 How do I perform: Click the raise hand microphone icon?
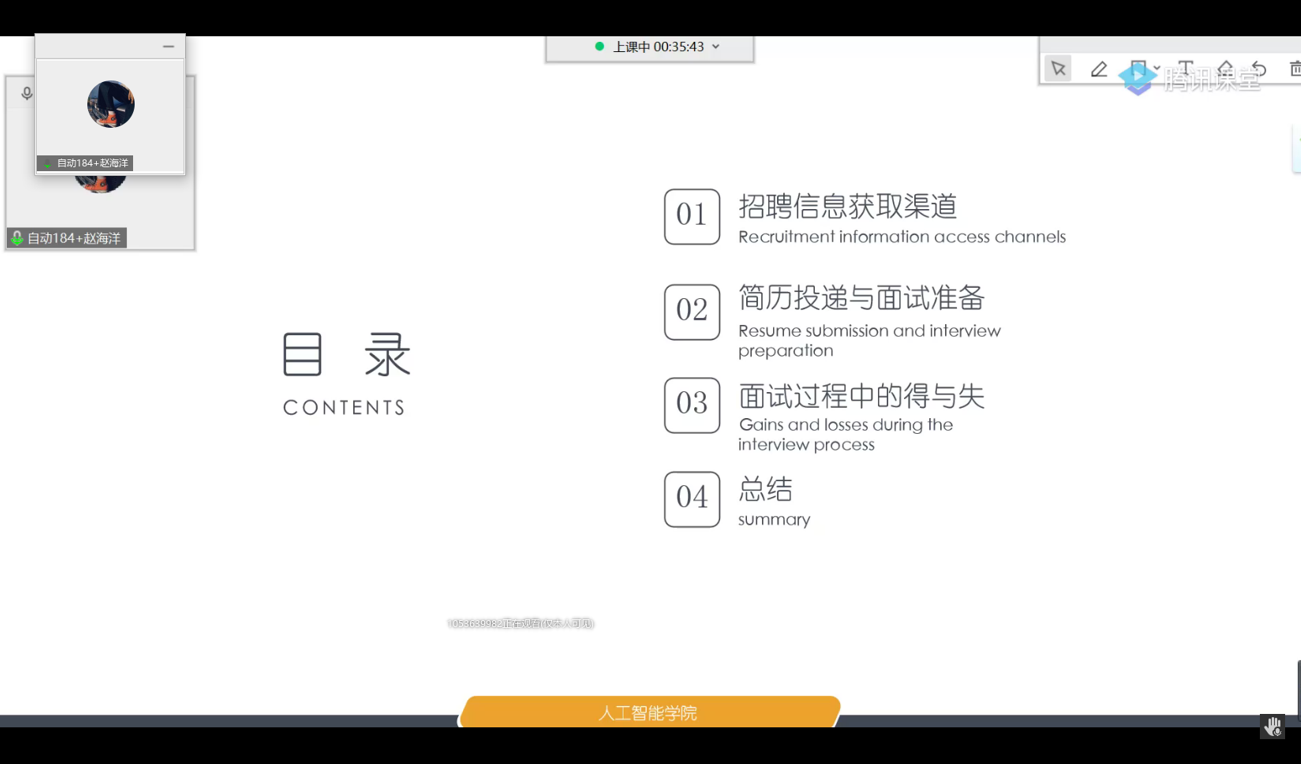pos(1272,727)
